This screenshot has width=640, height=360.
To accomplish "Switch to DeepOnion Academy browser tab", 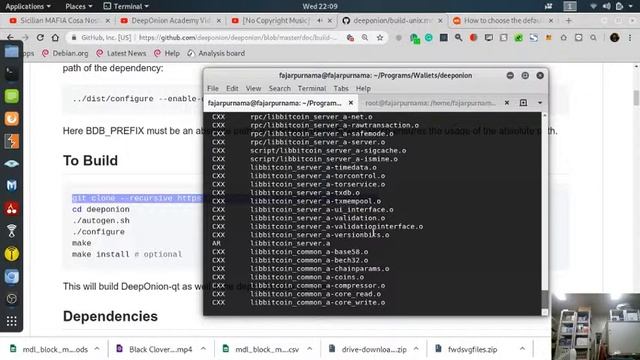I will 170,20.
